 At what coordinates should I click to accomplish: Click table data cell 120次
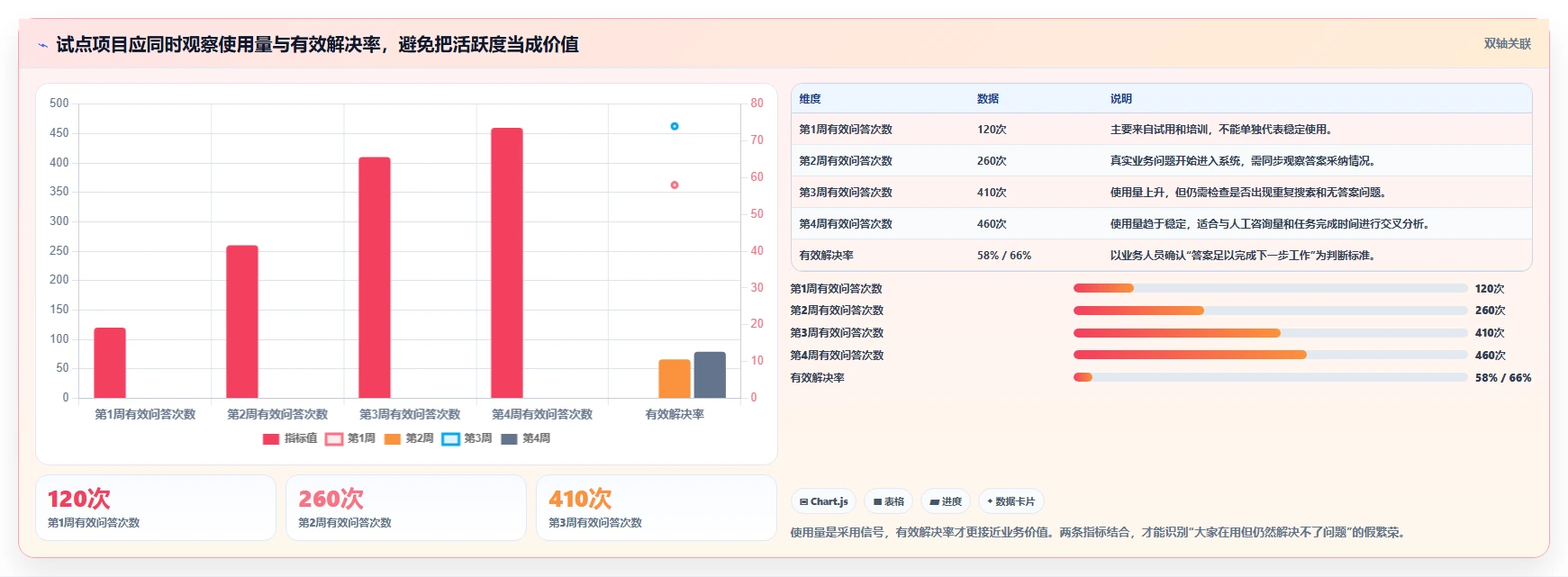coord(992,130)
